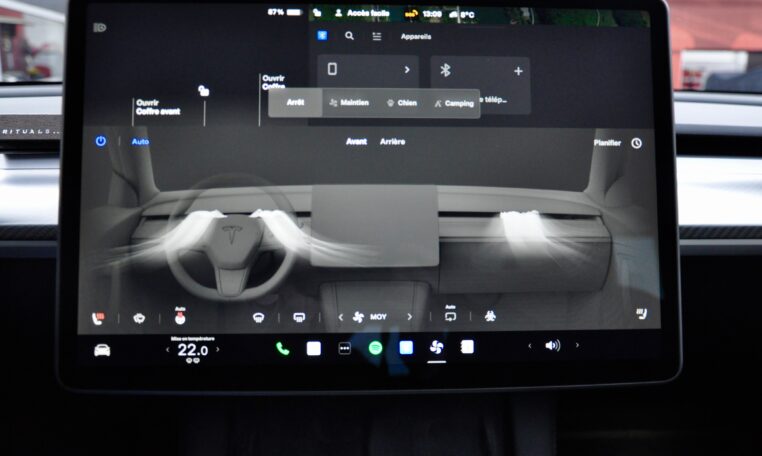Open the white square app beside Phone
The image size is (762, 456).
pyautogui.click(x=314, y=348)
